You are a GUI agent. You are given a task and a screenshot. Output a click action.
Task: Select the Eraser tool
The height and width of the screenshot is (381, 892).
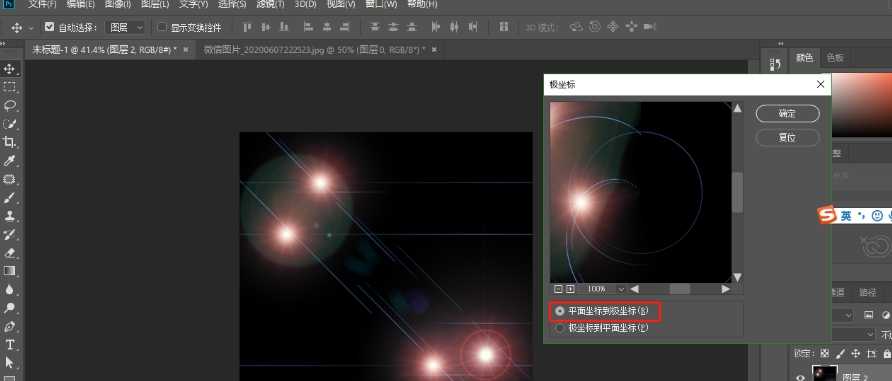10,253
